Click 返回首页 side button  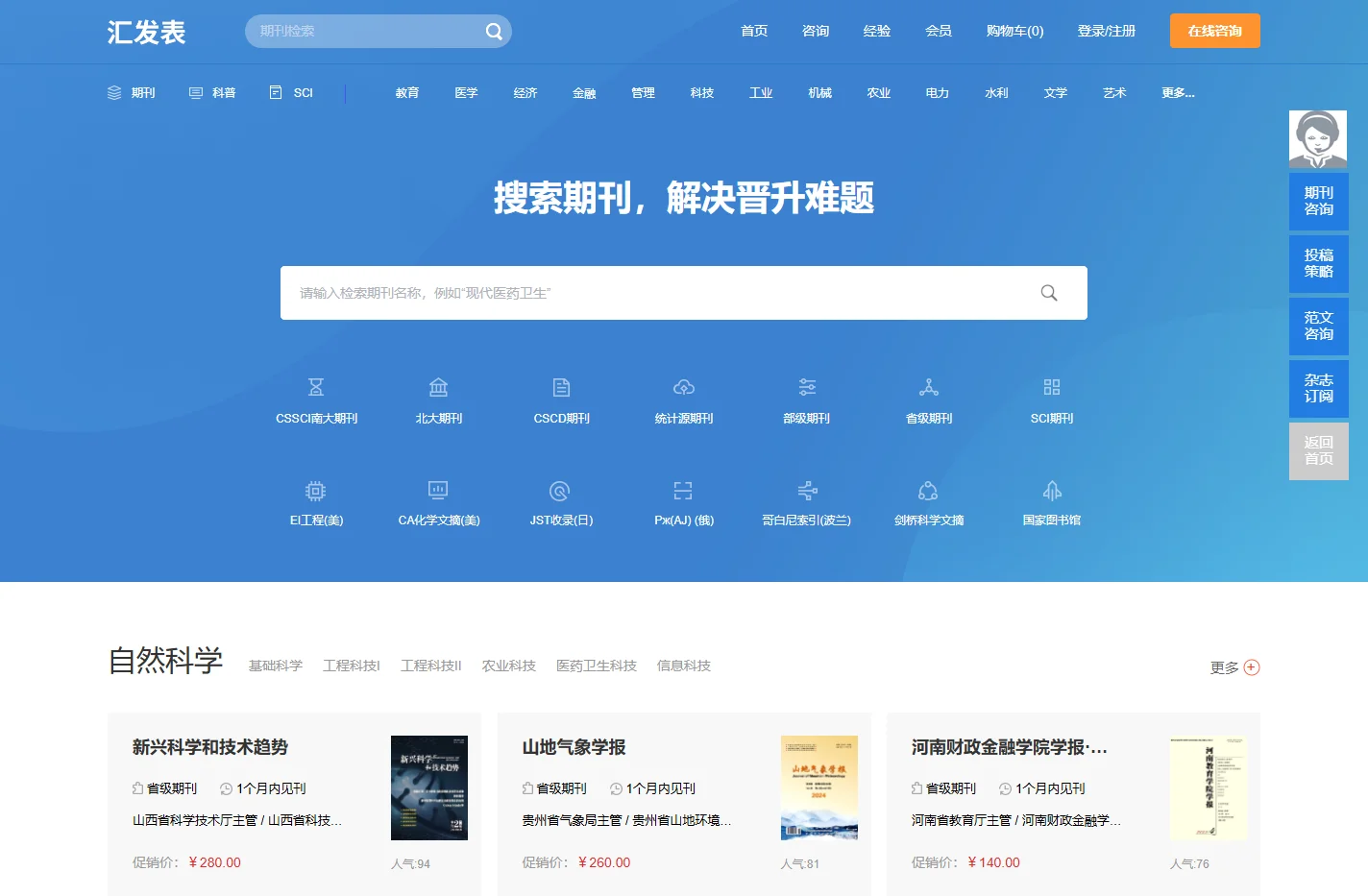point(1319,451)
